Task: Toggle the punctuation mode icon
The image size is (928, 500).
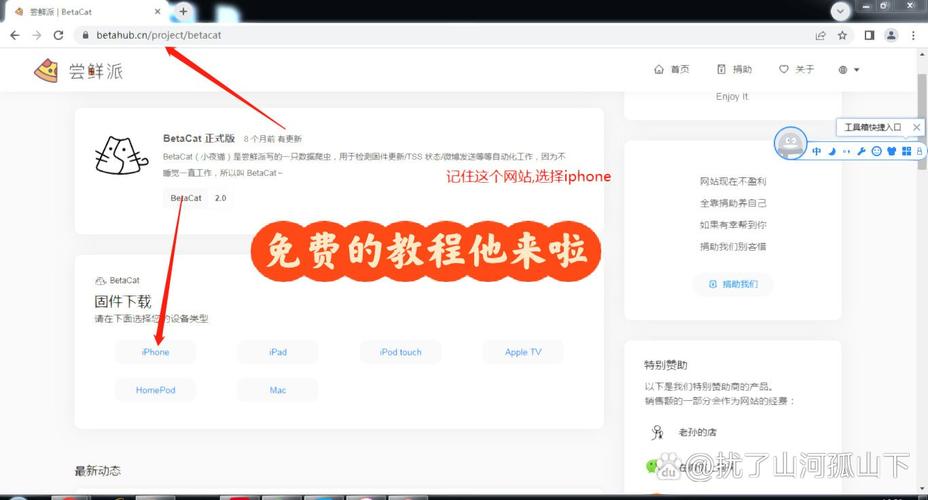Action: 846,151
